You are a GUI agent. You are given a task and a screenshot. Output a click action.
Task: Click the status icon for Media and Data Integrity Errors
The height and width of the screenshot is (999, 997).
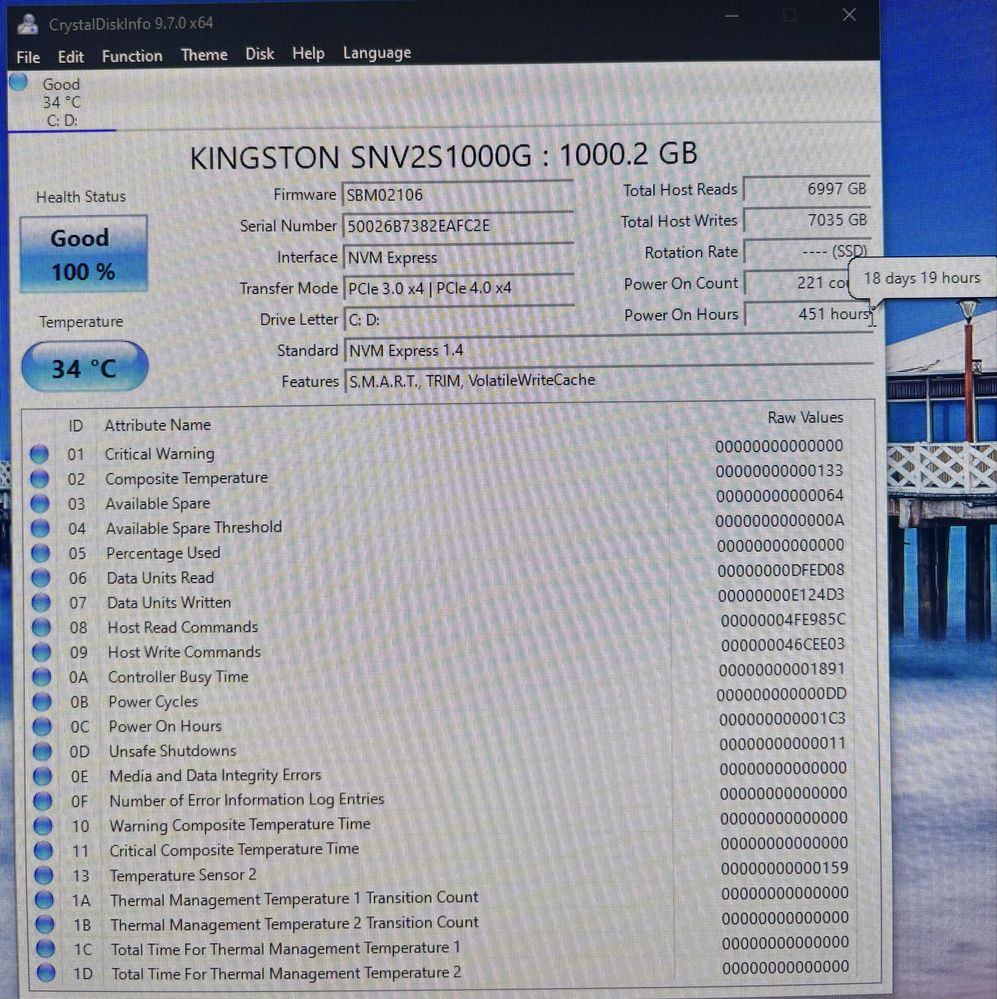coord(43,776)
